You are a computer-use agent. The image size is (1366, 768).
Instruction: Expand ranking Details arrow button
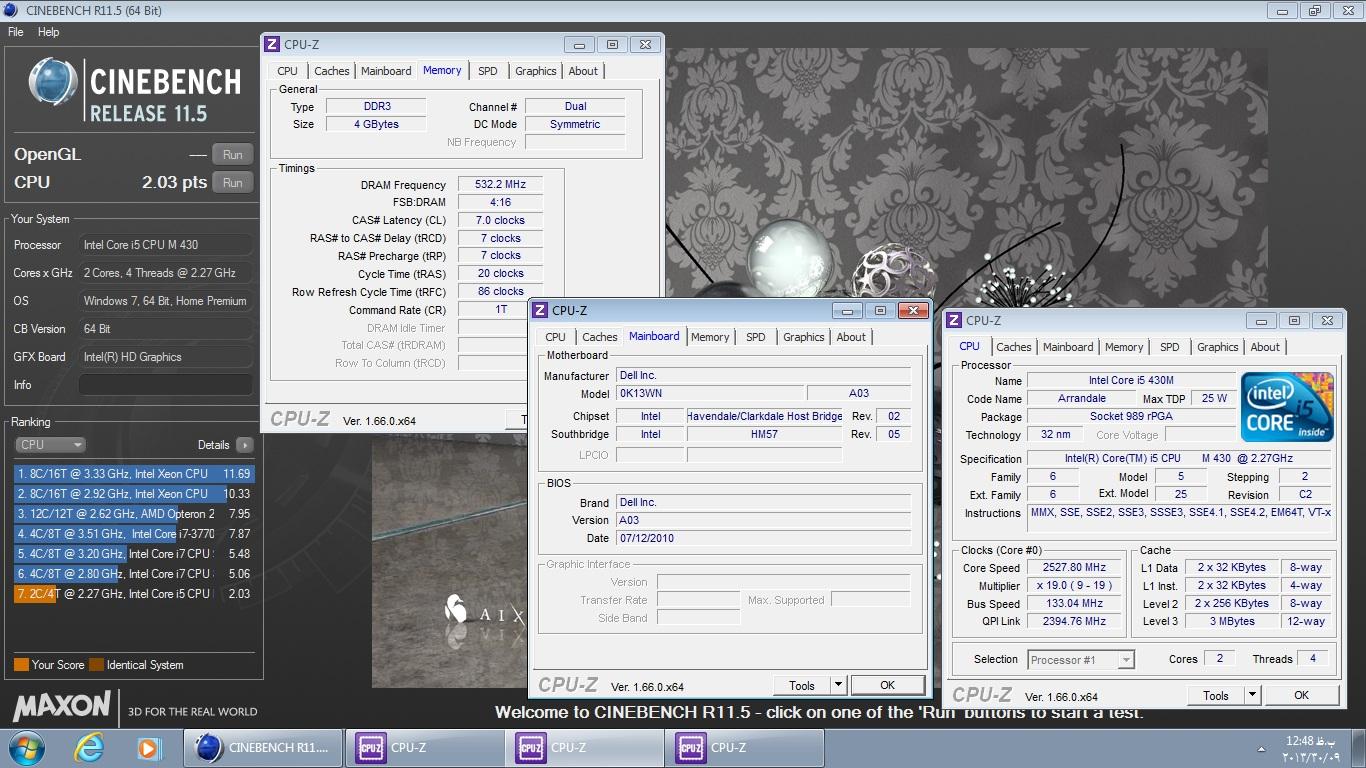[245, 445]
